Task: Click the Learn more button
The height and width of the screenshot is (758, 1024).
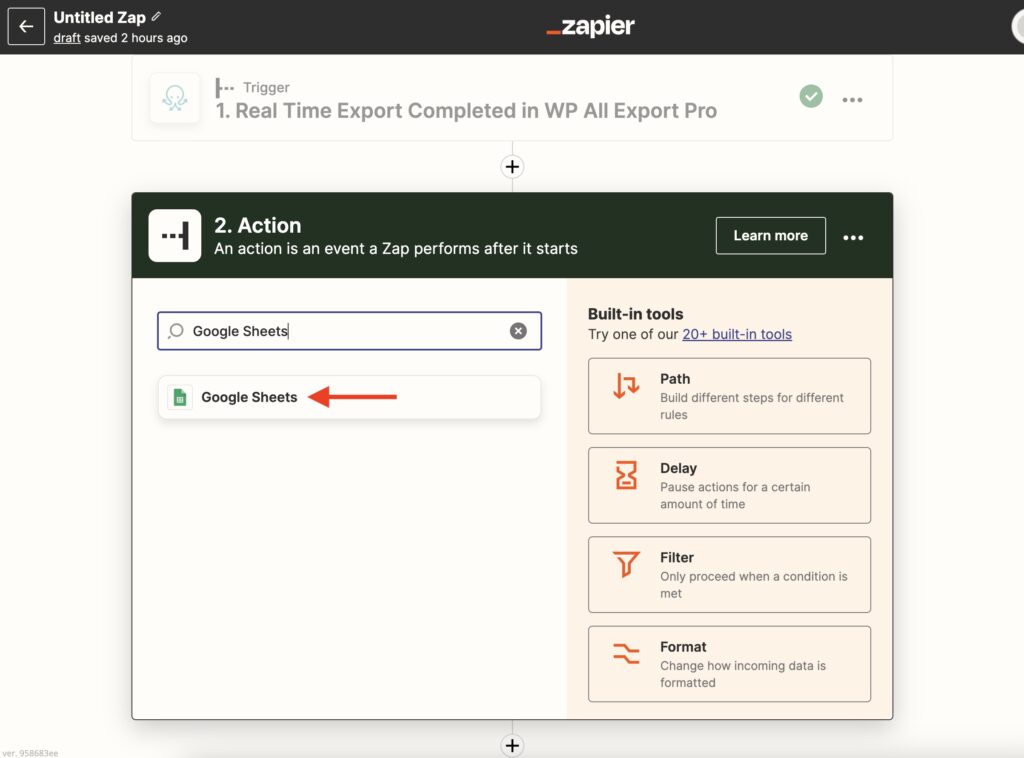Action: pyautogui.click(x=770, y=235)
